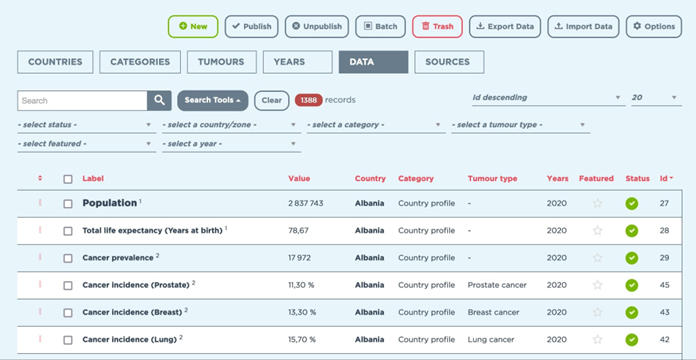Click the Publish button
The image size is (696, 360).
[252, 27]
